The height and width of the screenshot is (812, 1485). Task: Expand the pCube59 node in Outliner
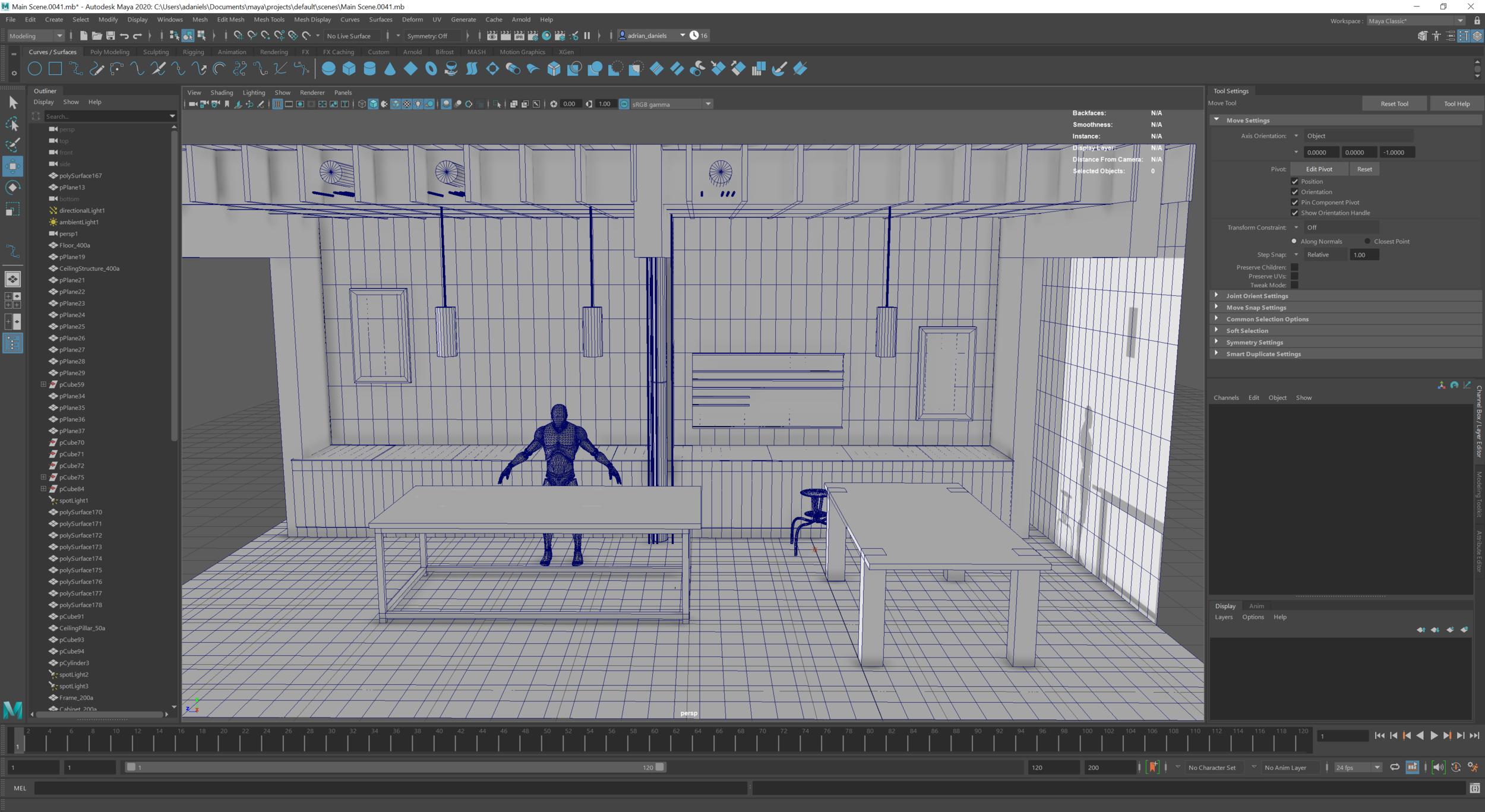click(x=43, y=385)
